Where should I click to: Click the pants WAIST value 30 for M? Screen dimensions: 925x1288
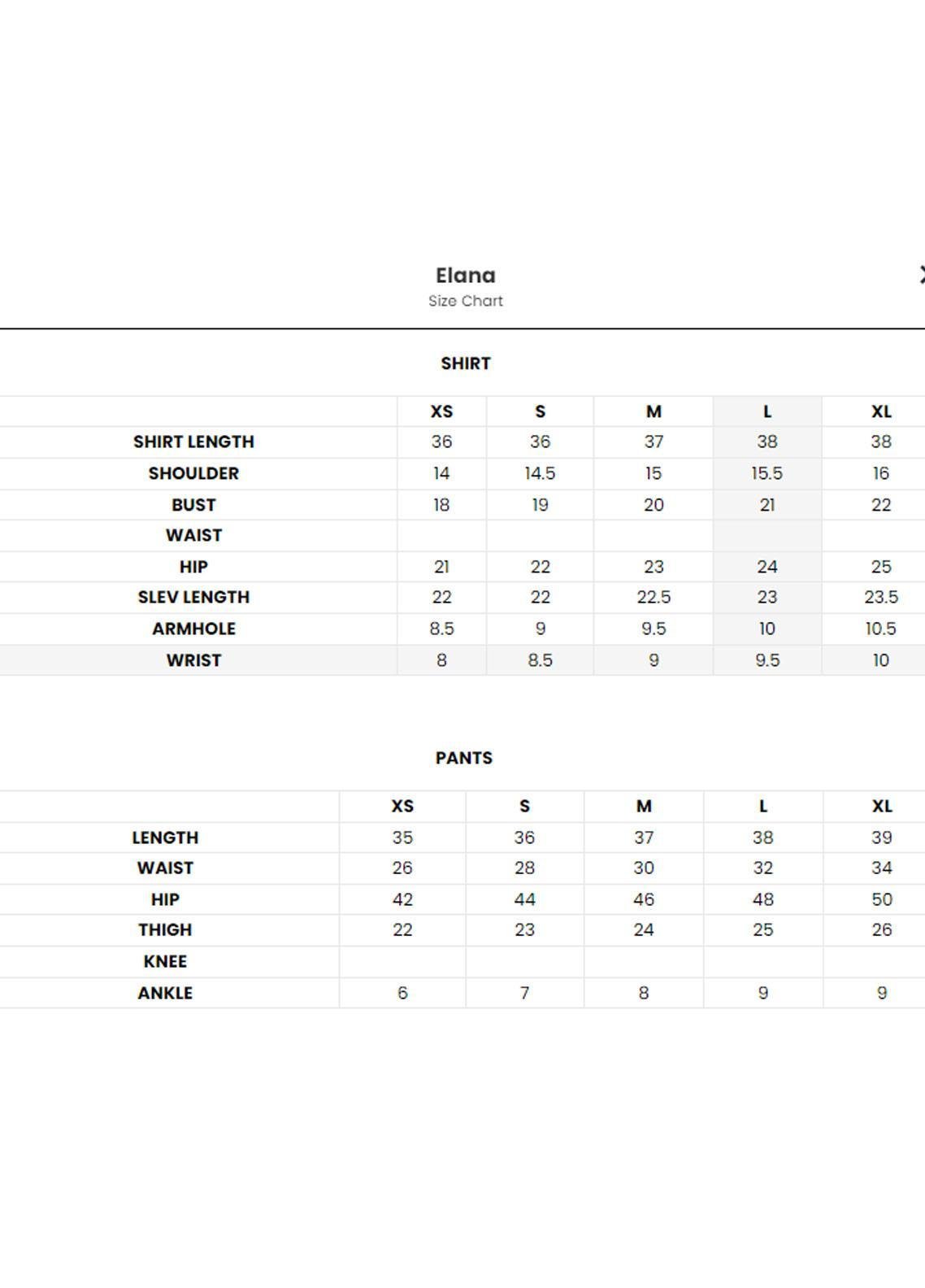pos(644,868)
